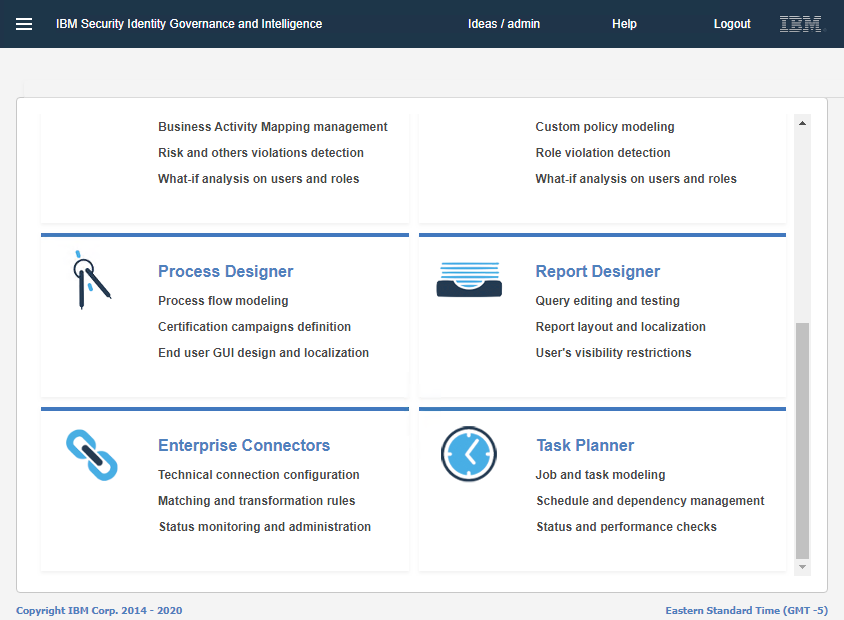The width and height of the screenshot is (844, 620).
Task: Open the Enterprise Connectors module
Action: pyautogui.click(x=243, y=445)
